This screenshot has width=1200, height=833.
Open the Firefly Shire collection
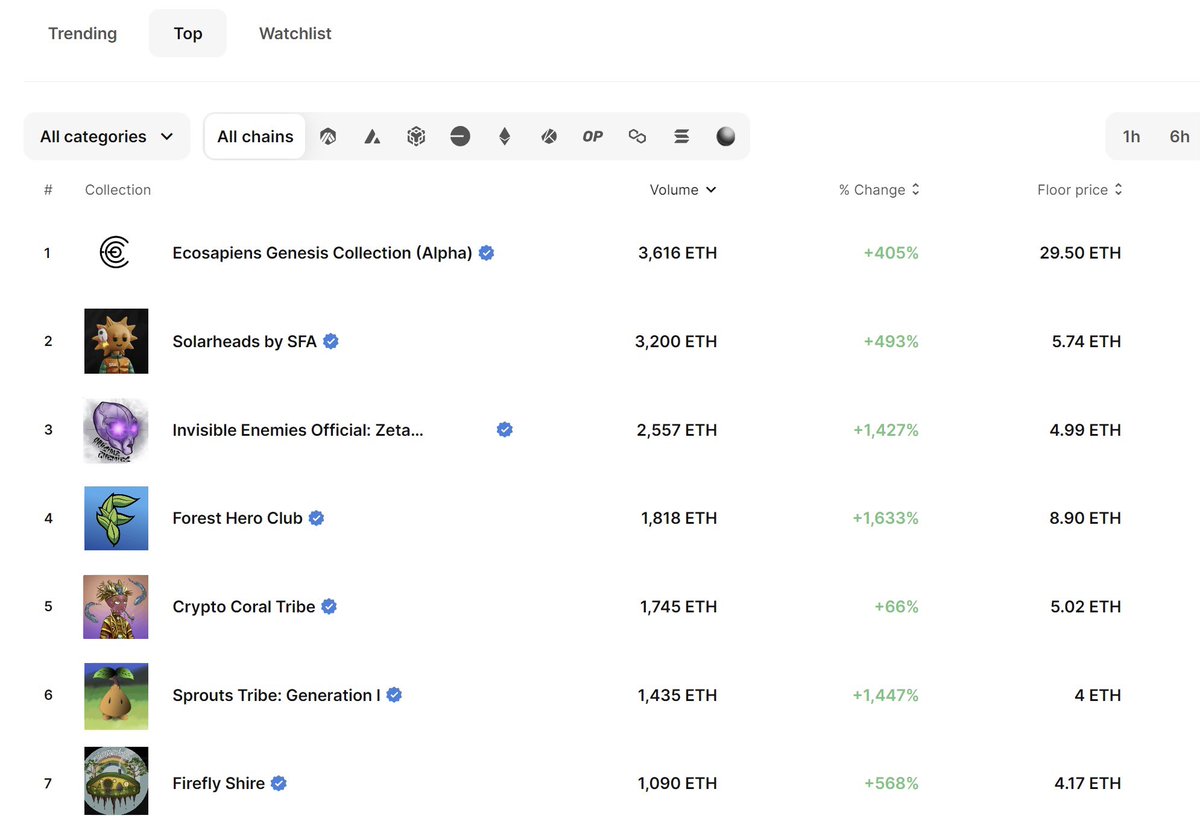pos(217,783)
